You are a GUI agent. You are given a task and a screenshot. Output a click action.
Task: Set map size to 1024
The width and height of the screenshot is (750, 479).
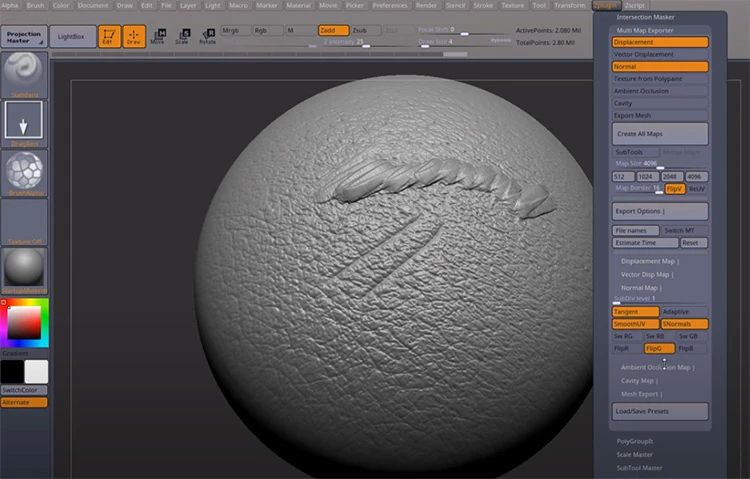click(x=648, y=177)
